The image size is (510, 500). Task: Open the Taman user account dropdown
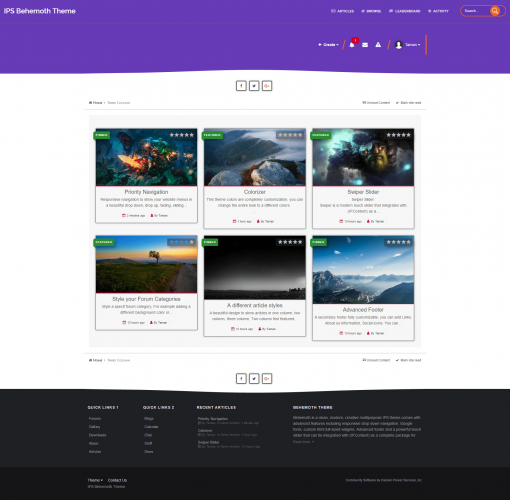point(413,45)
